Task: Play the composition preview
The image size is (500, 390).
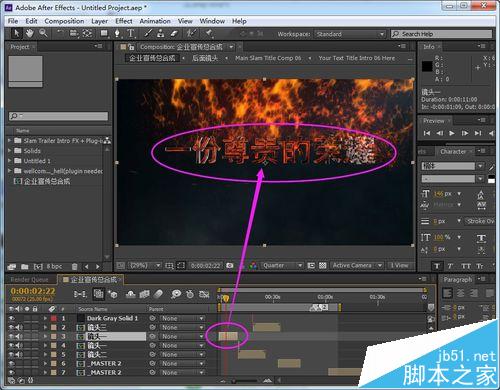Action: click(x=452, y=133)
